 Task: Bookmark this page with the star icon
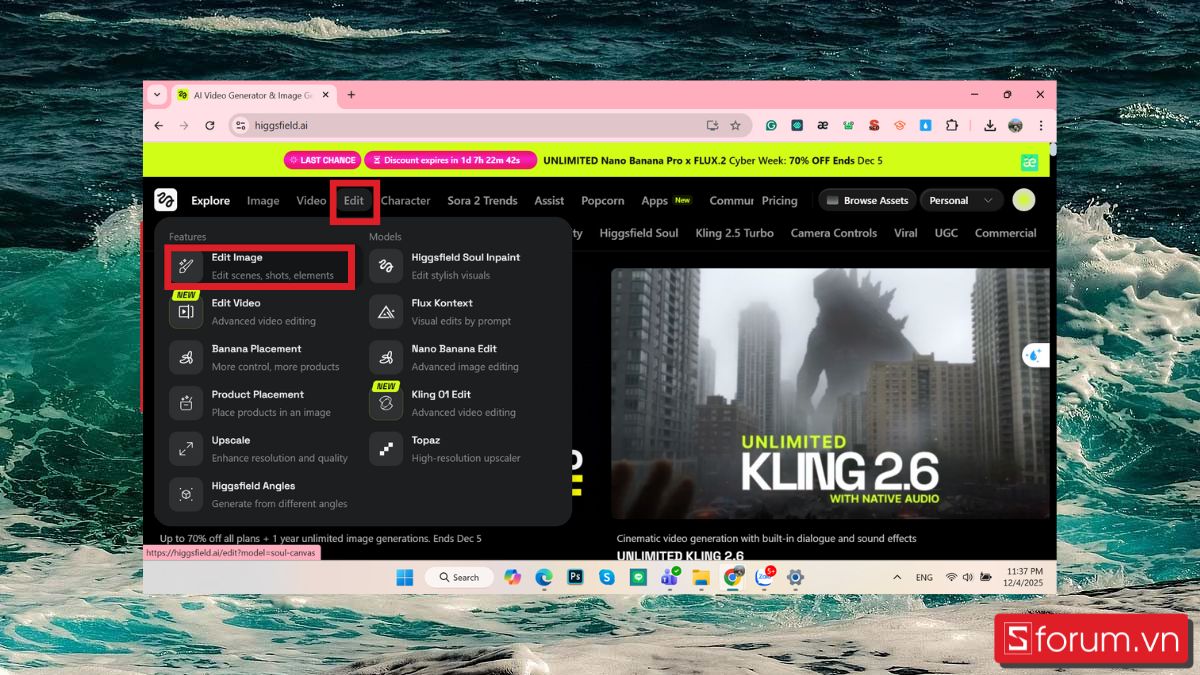pyautogui.click(x=735, y=125)
